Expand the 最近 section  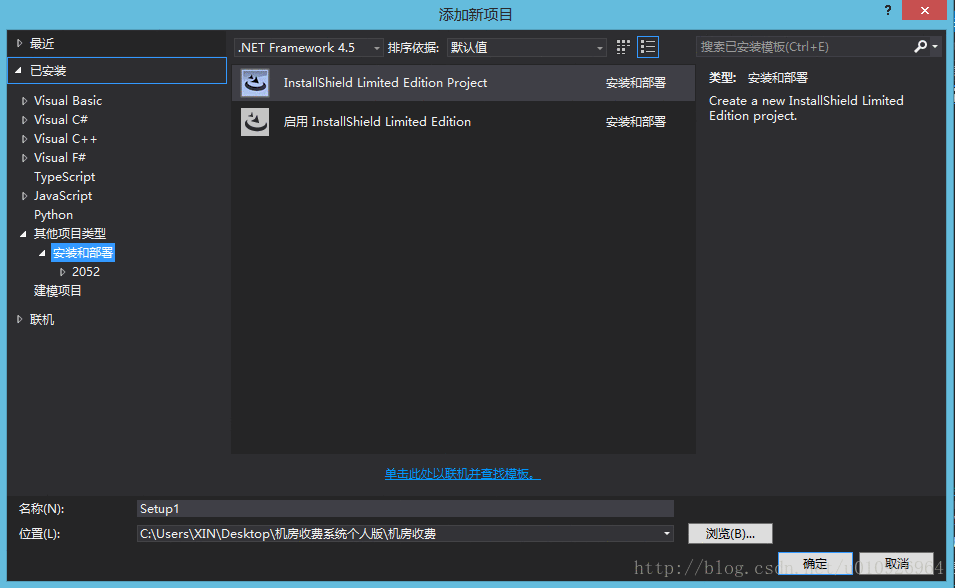[19, 43]
